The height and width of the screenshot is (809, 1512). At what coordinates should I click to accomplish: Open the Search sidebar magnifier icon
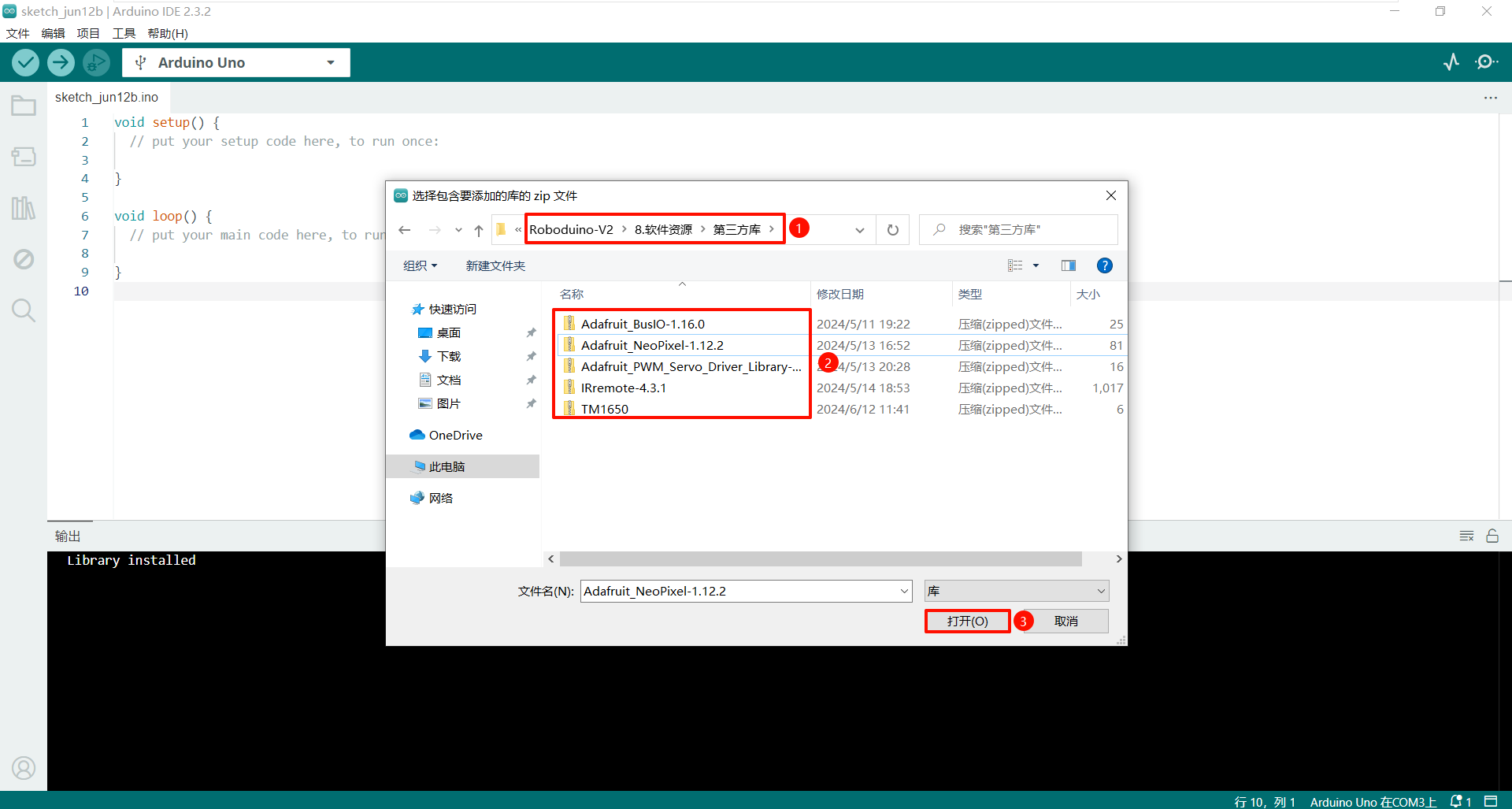click(24, 310)
